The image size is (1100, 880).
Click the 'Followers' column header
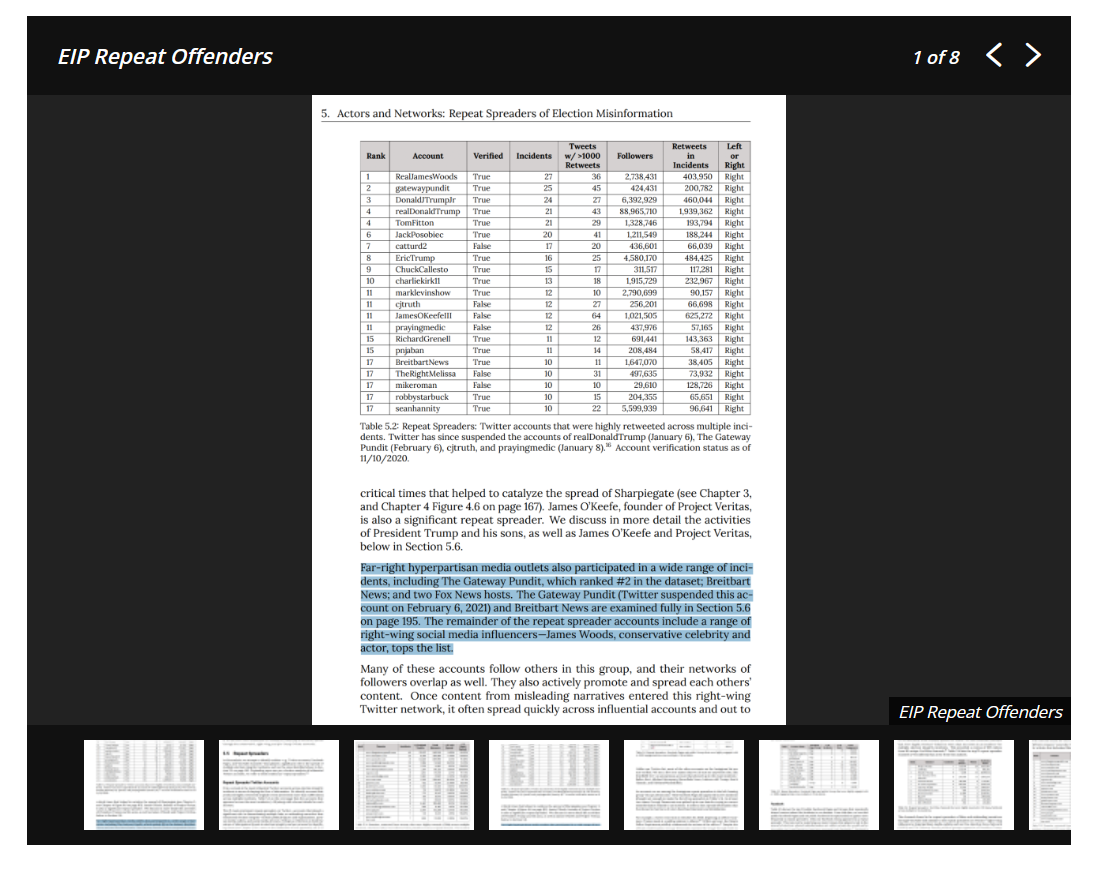pyautogui.click(x=635, y=156)
